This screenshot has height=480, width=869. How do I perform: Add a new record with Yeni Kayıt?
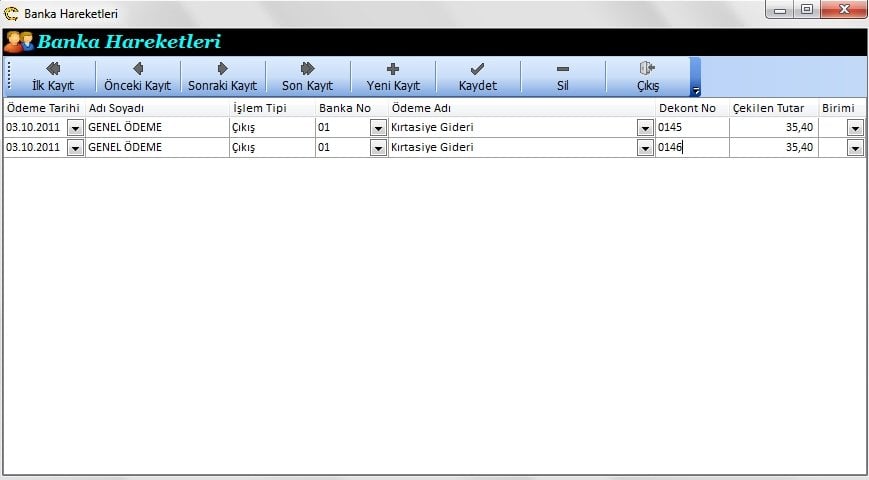393,76
